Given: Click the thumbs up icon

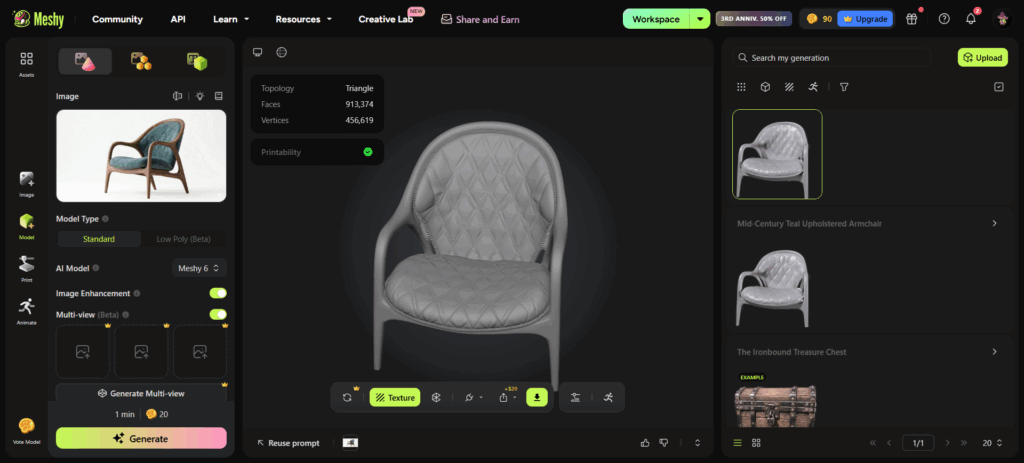Looking at the screenshot, I should tap(645, 443).
